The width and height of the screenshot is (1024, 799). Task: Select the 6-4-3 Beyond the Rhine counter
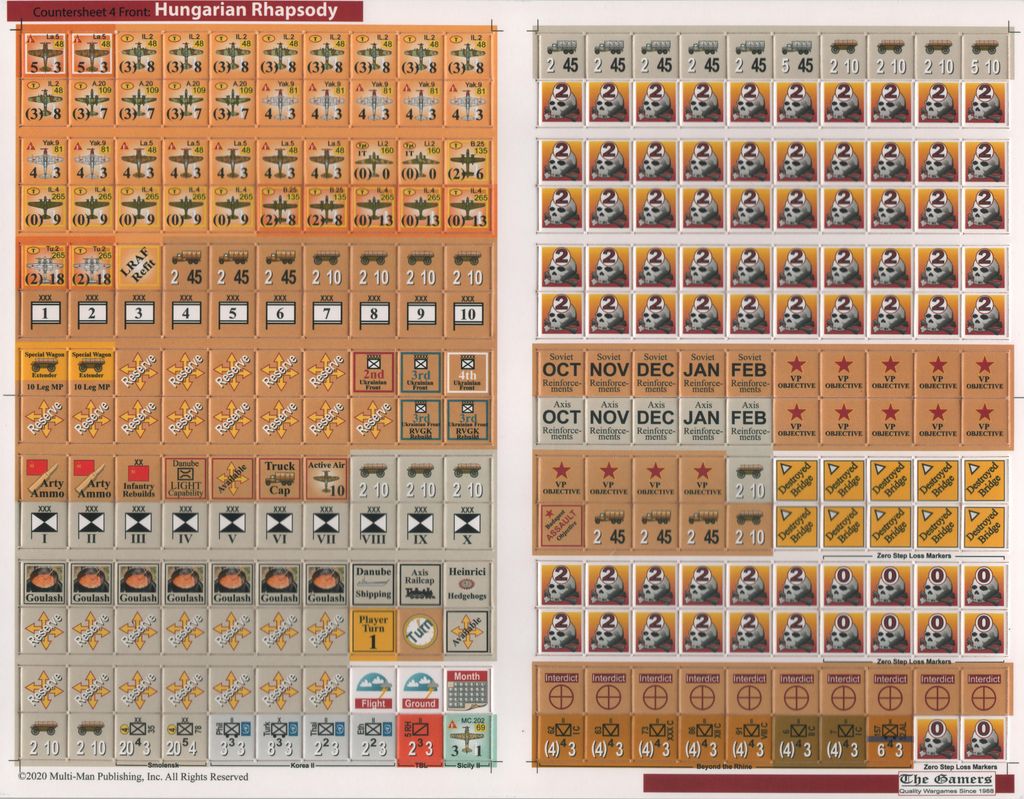click(891, 738)
